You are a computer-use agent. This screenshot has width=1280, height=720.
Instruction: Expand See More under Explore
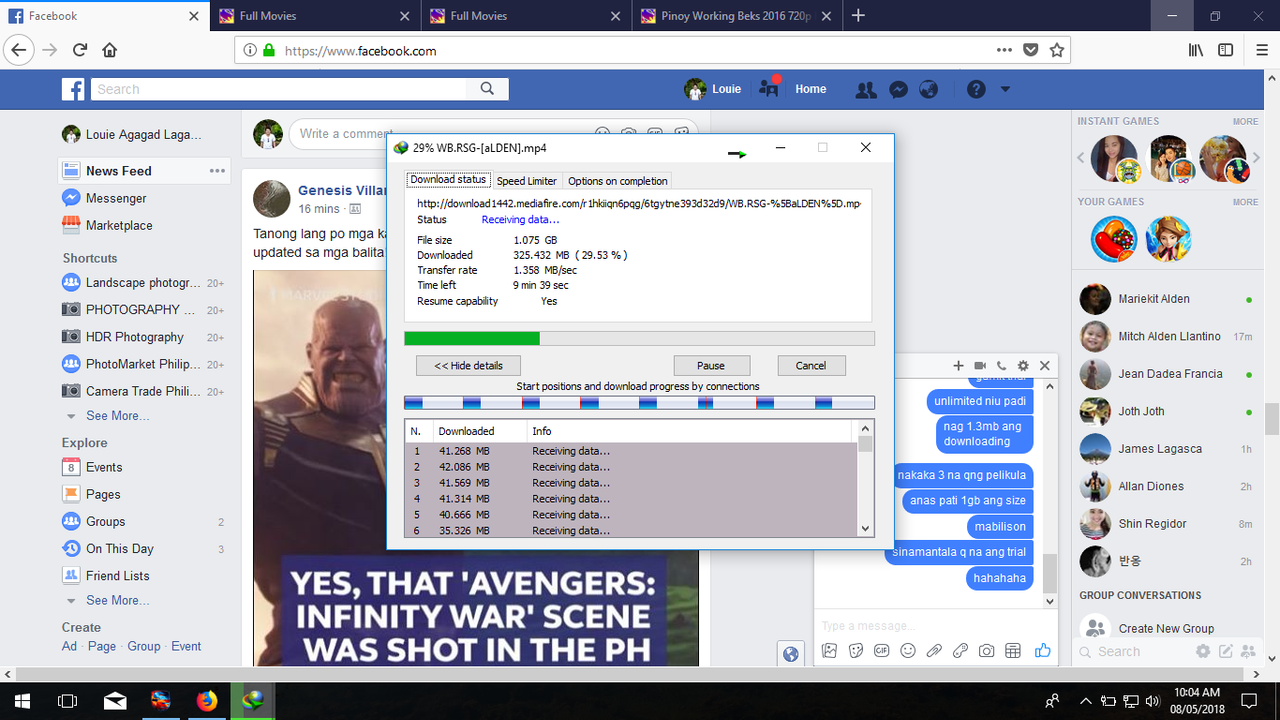pos(117,601)
